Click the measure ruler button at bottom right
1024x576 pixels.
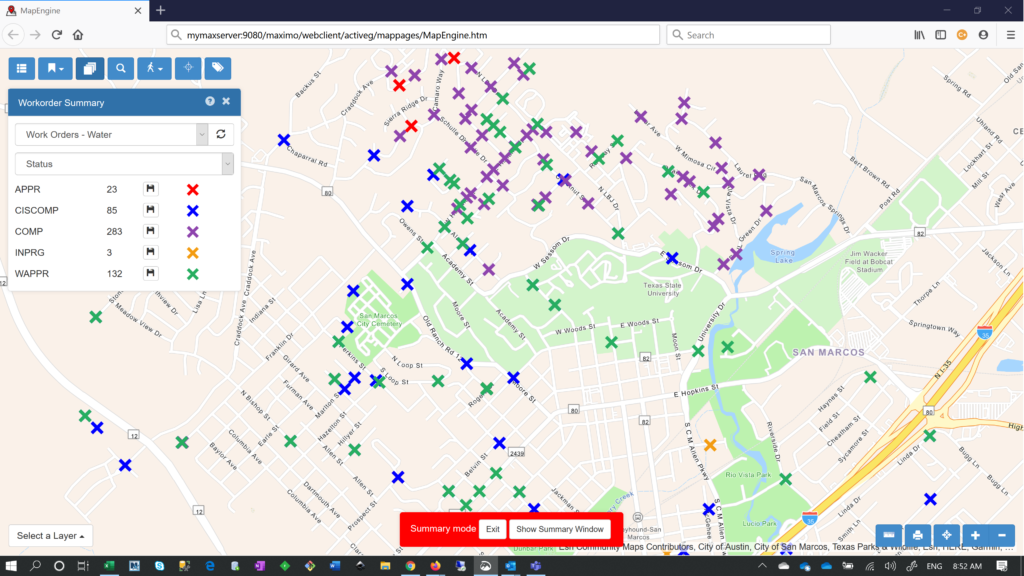[888, 535]
